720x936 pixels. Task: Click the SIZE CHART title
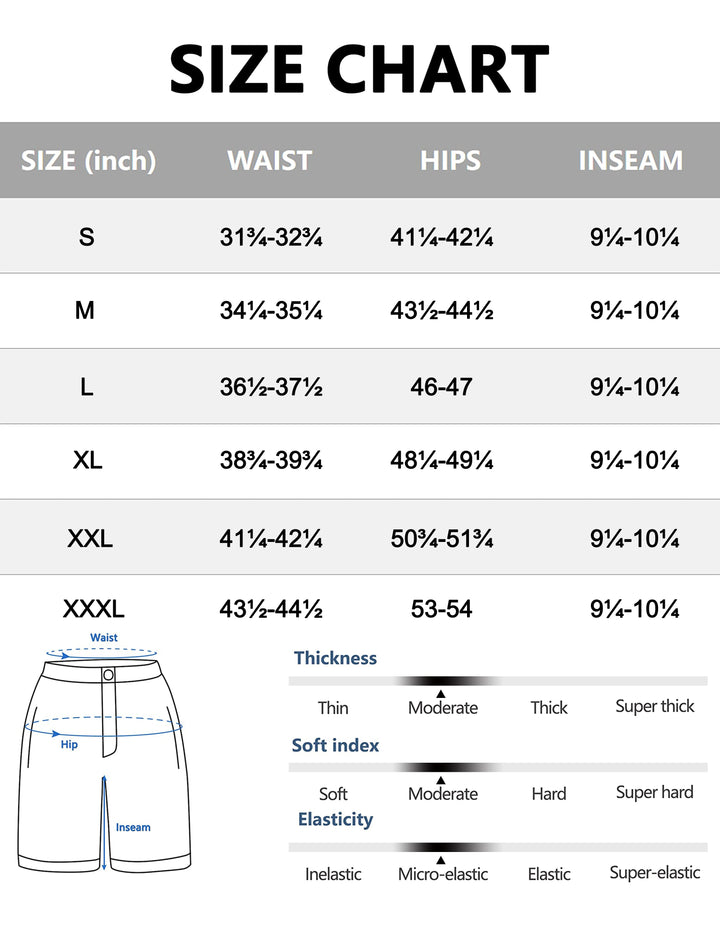pyautogui.click(x=360, y=70)
